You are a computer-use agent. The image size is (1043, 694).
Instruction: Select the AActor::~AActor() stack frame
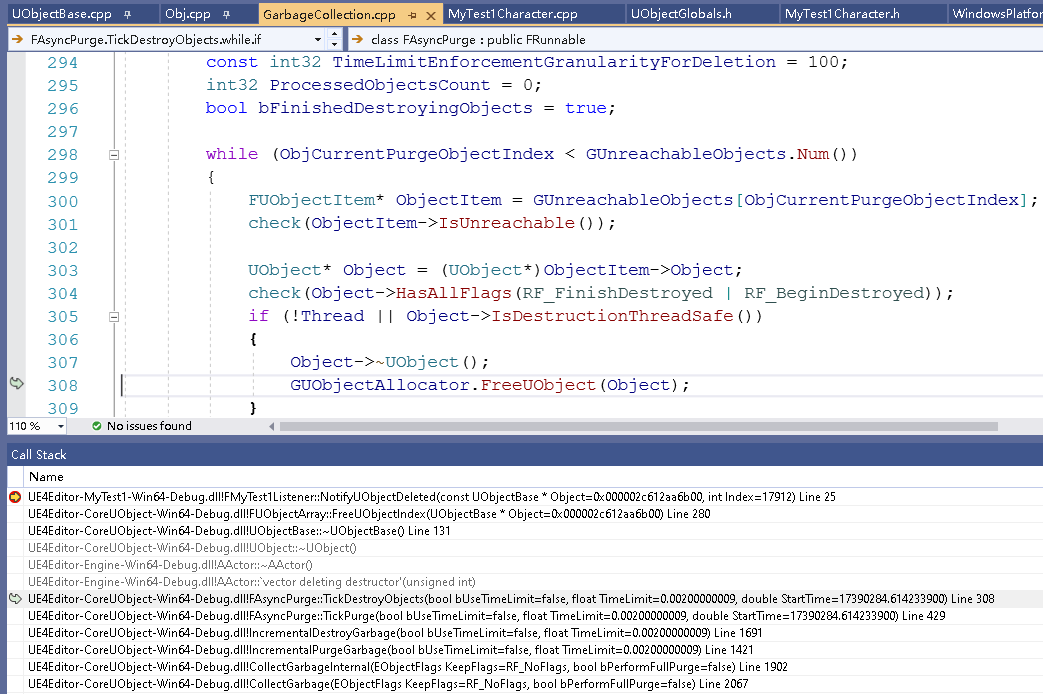pyautogui.click(x=170, y=565)
